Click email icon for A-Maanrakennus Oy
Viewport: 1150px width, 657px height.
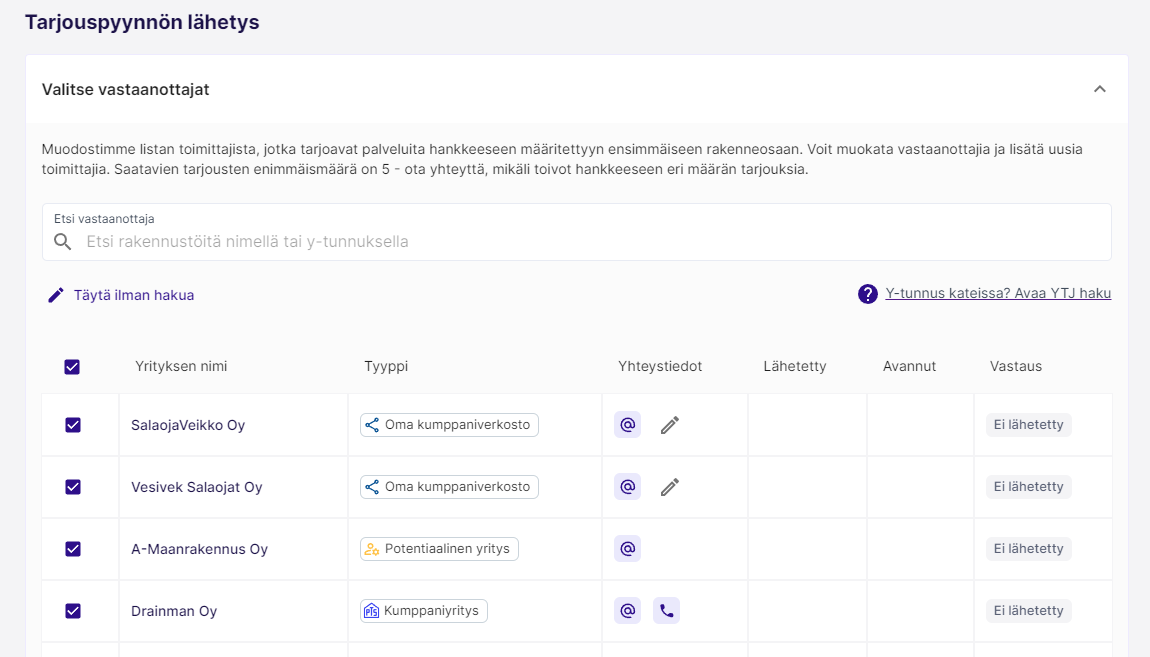tap(627, 549)
